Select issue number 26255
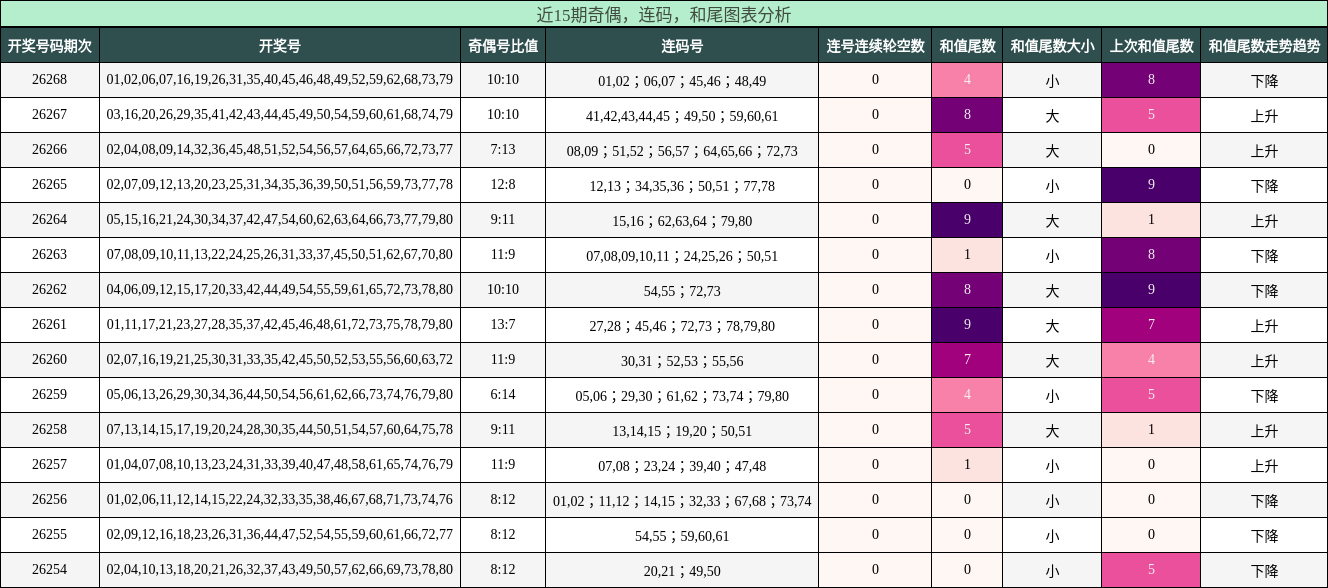The height and width of the screenshot is (588, 1328). pyautogui.click(x=50, y=535)
